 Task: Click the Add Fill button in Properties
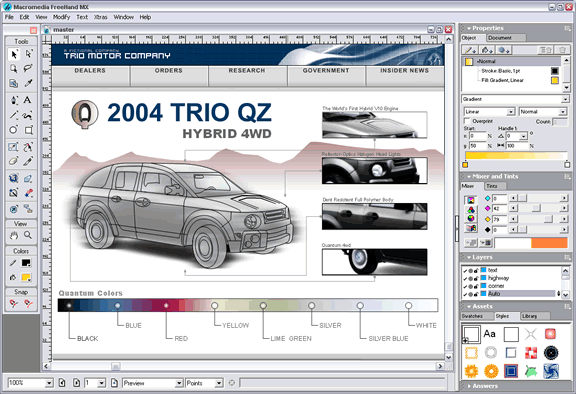(x=487, y=50)
